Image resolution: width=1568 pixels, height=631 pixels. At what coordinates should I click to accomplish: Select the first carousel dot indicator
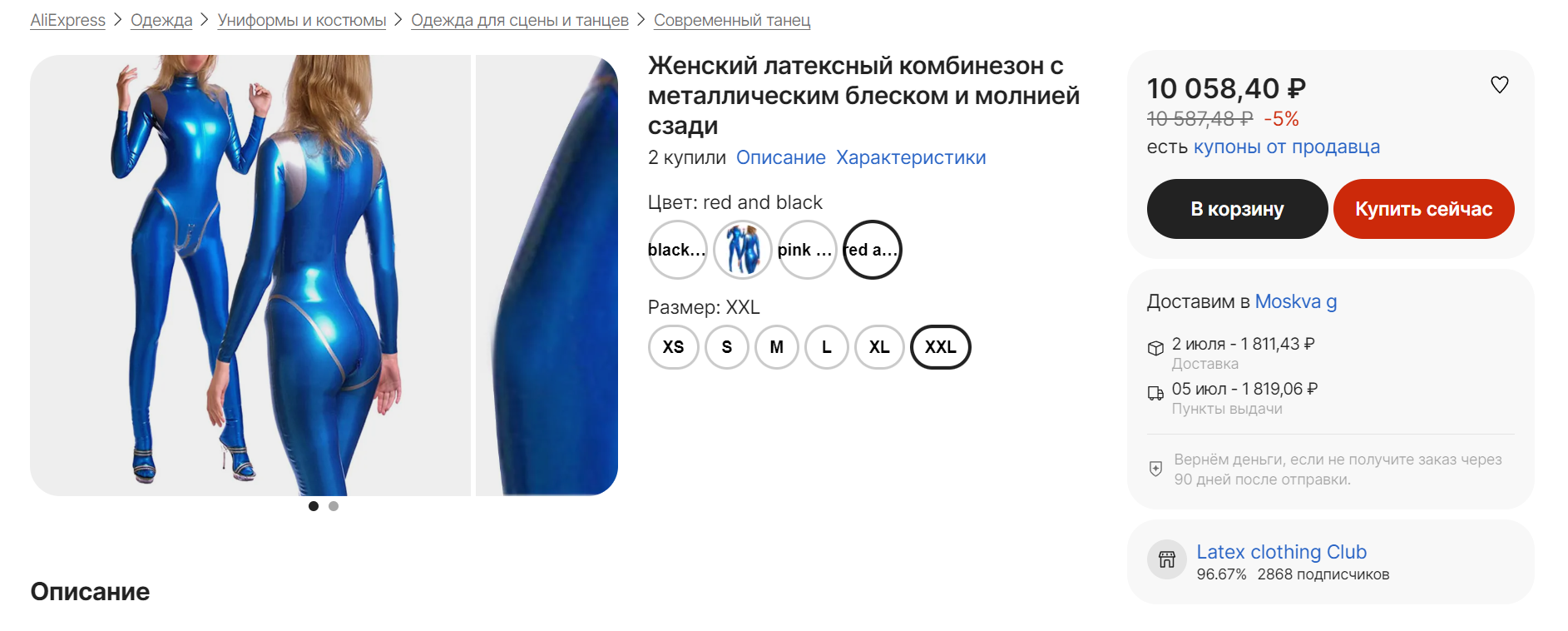[x=314, y=506]
